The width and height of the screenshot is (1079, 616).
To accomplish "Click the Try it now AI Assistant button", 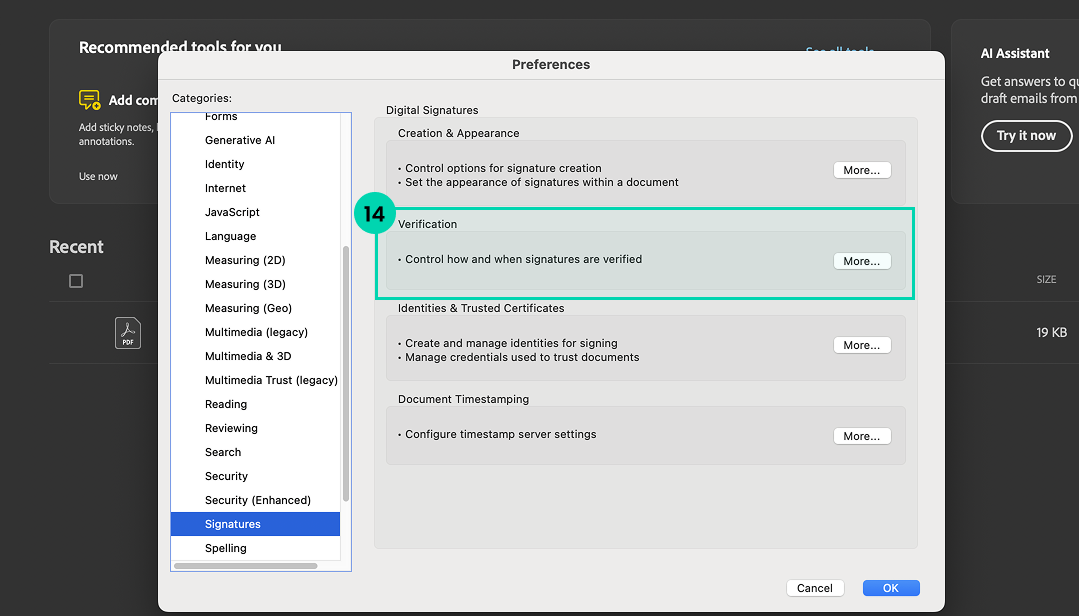I will click(x=1026, y=136).
